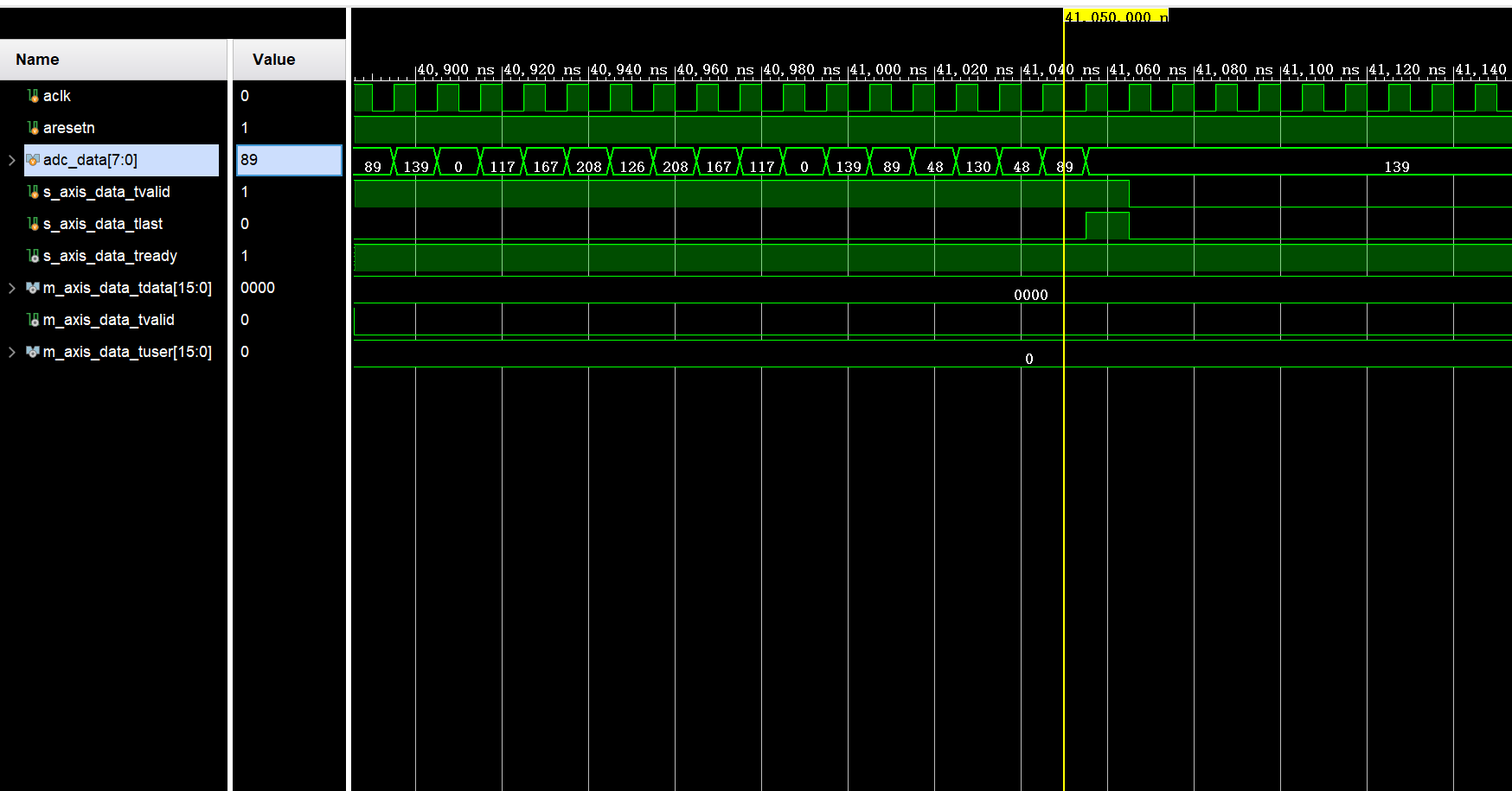Click the adc_data value field showing 89
Viewport: 1512px width, 791px height.
[289, 160]
